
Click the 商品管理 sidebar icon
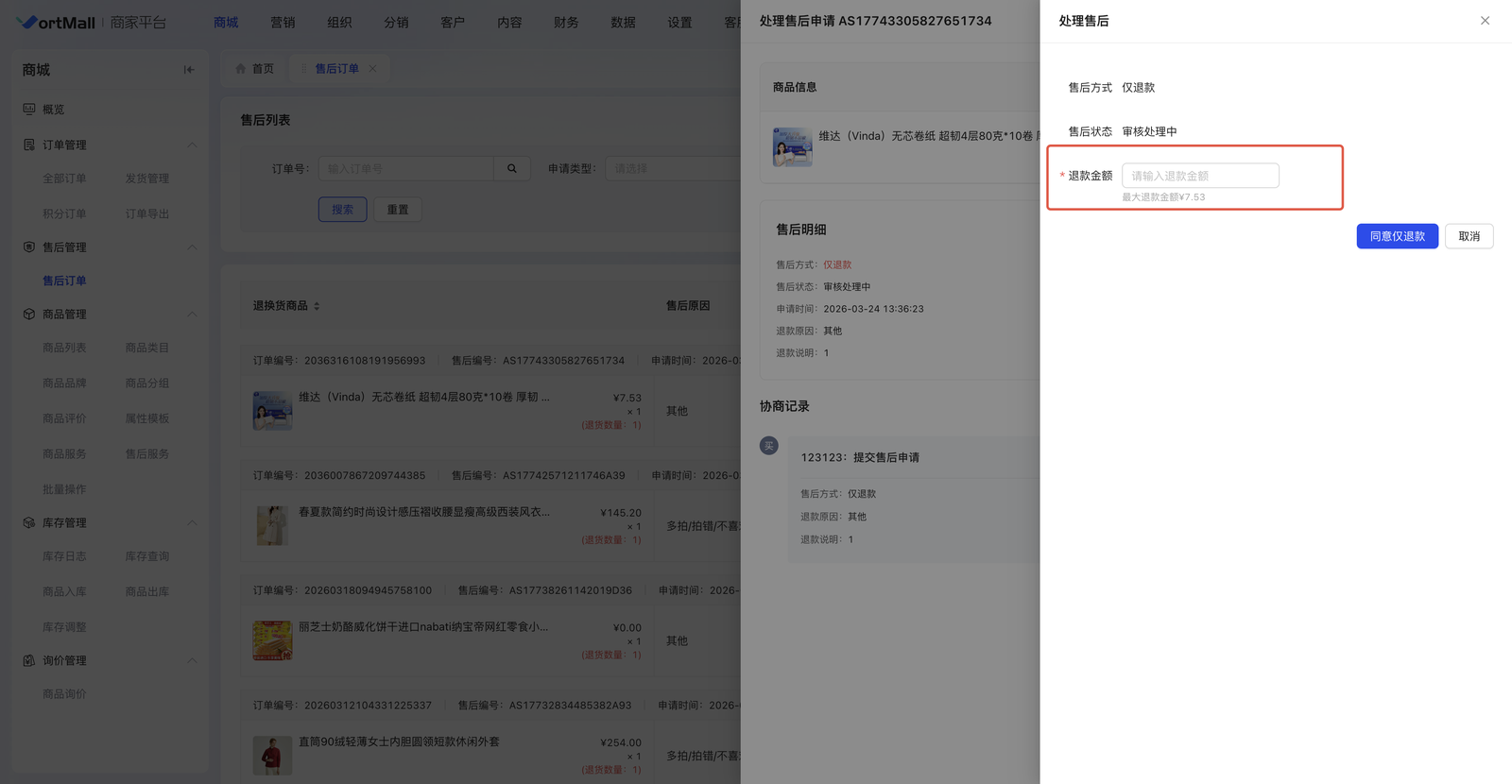click(29, 315)
